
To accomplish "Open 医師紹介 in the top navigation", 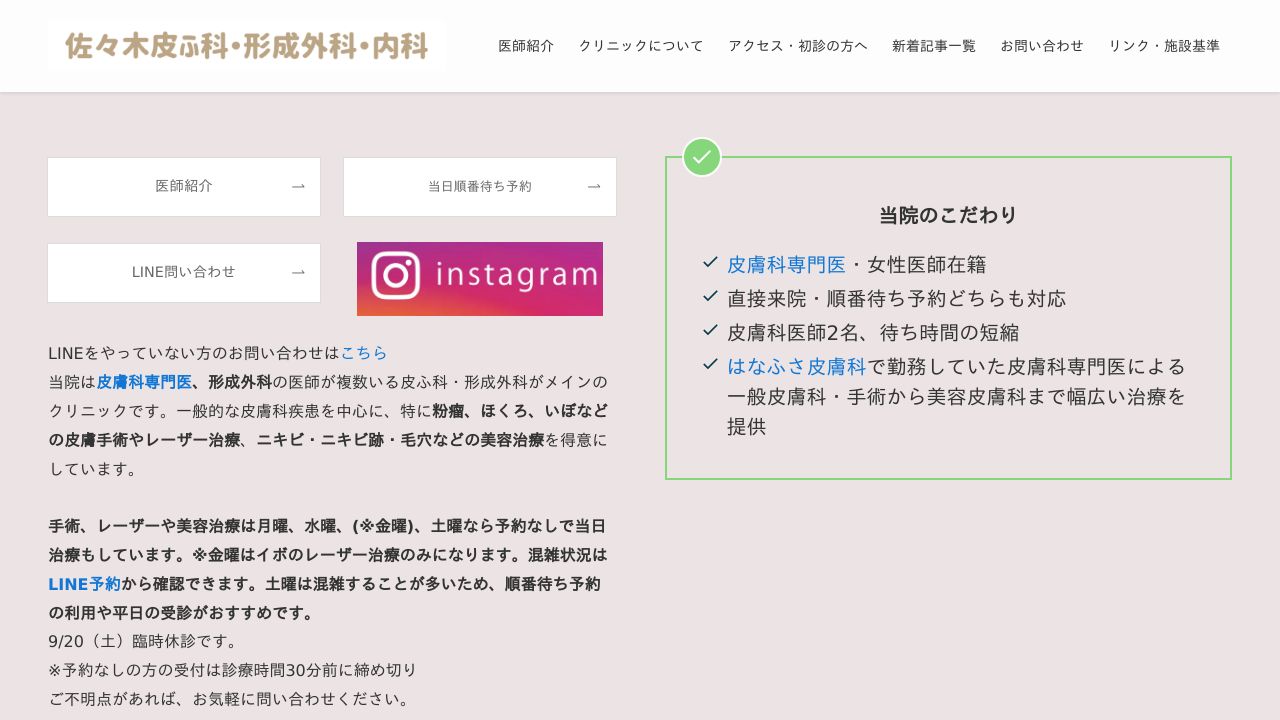I will point(526,46).
